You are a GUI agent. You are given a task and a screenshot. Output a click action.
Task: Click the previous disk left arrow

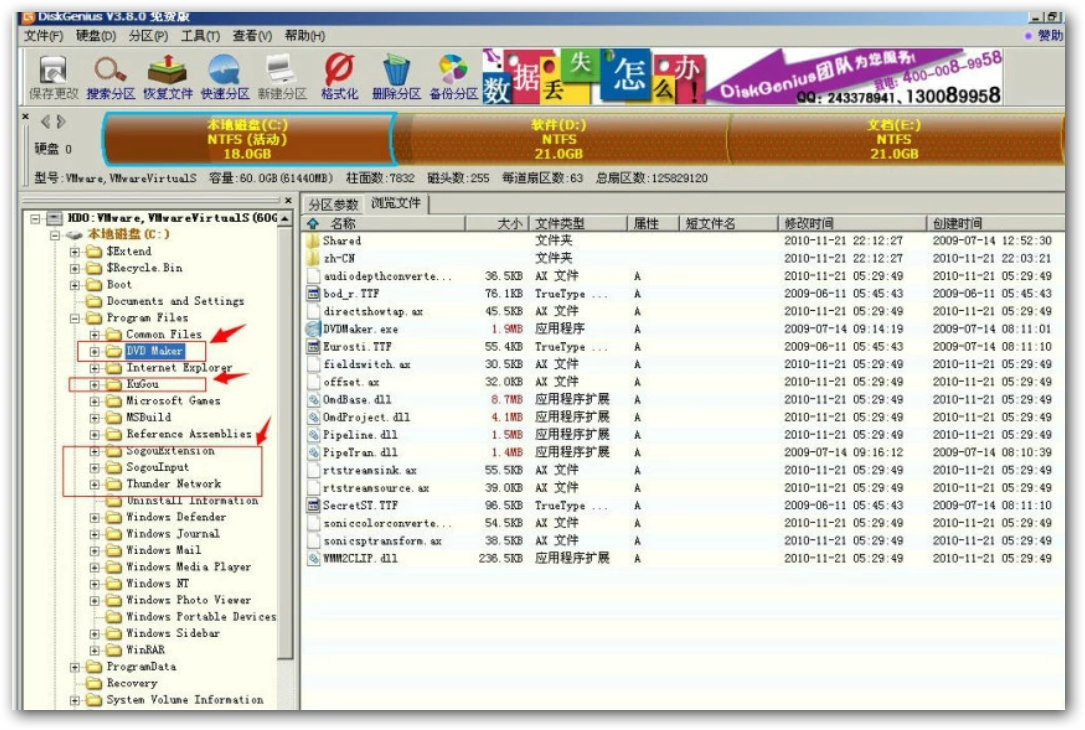click(46, 122)
